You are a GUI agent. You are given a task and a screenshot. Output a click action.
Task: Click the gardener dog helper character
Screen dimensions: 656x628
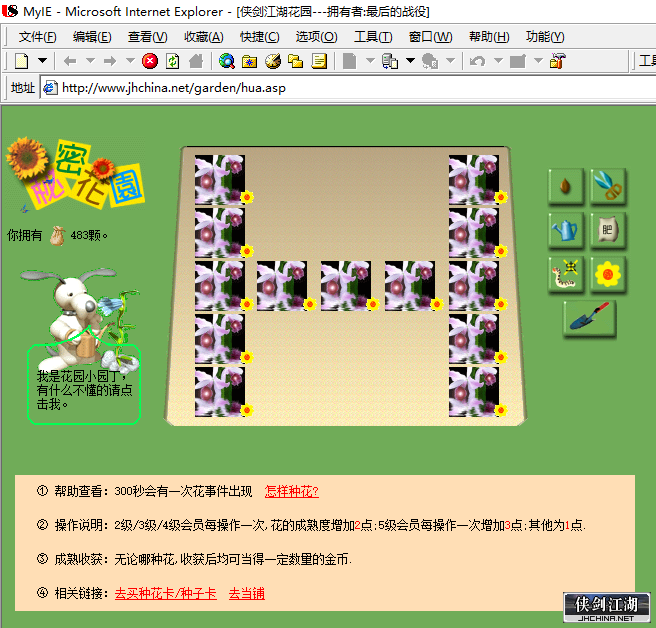pos(79,318)
